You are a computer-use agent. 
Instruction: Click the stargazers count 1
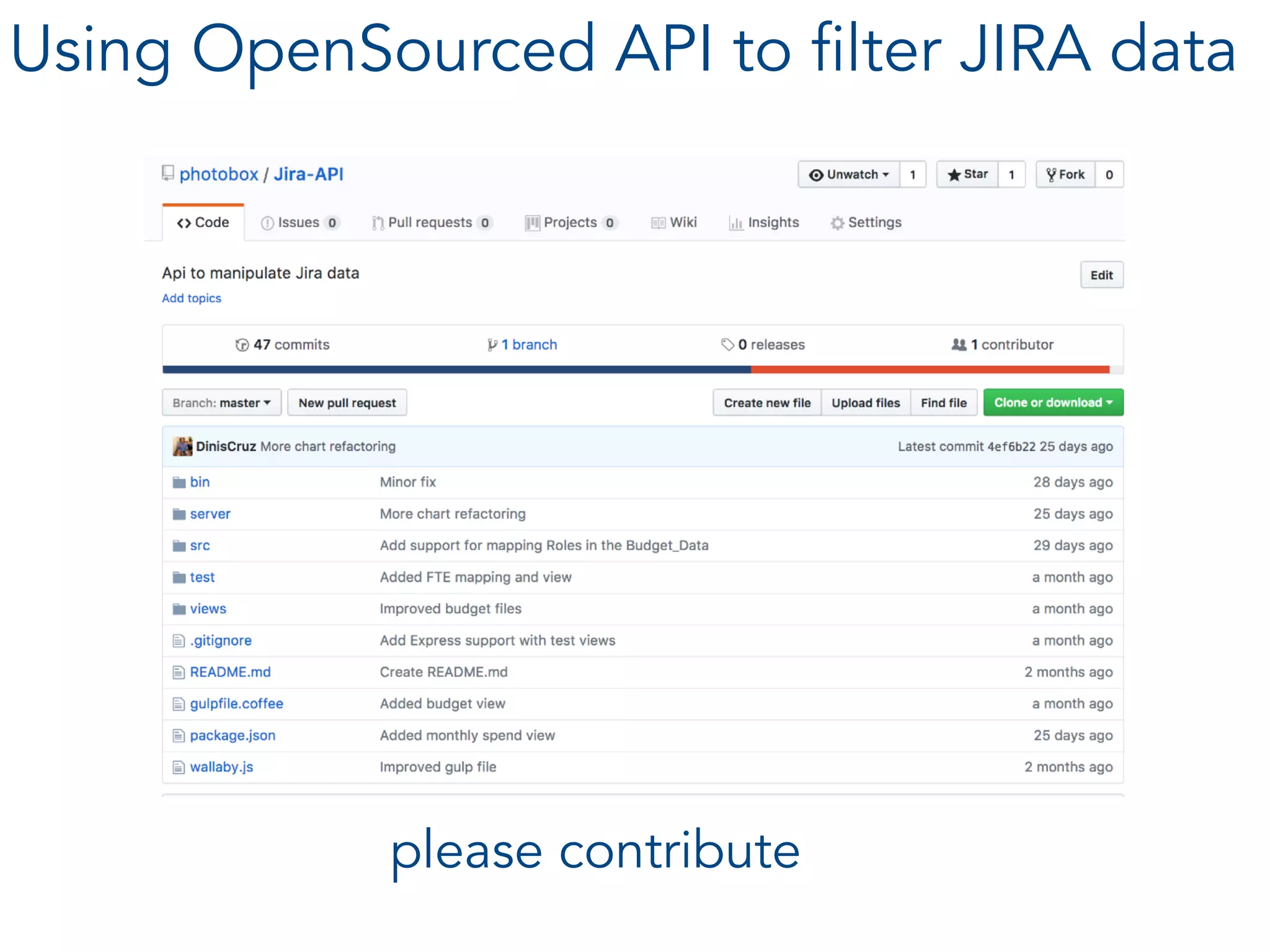pos(1011,174)
